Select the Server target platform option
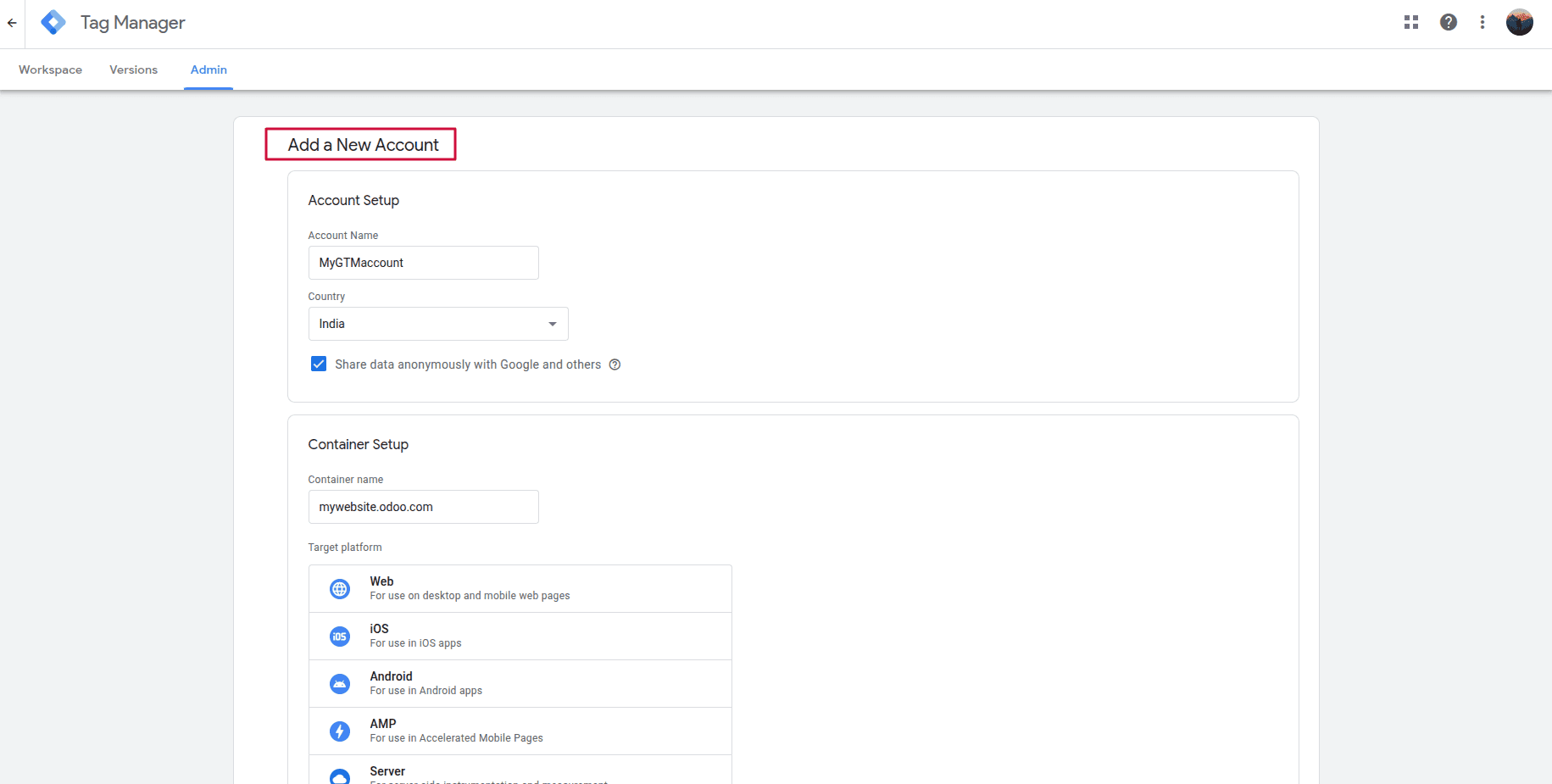This screenshot has height=784, width=1552. [520, 770]
